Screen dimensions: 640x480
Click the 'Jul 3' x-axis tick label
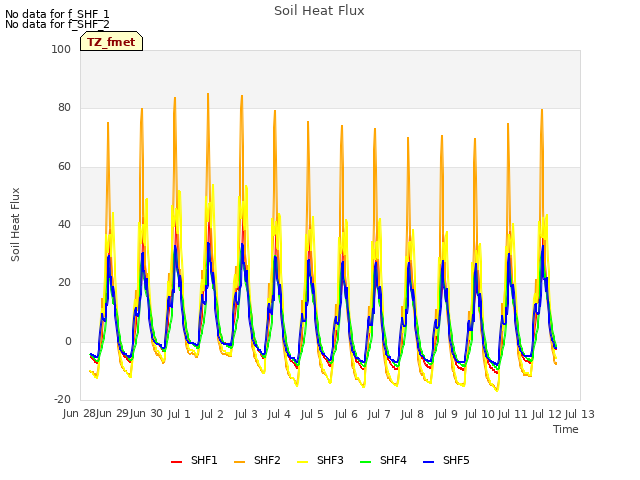[246, 414]
